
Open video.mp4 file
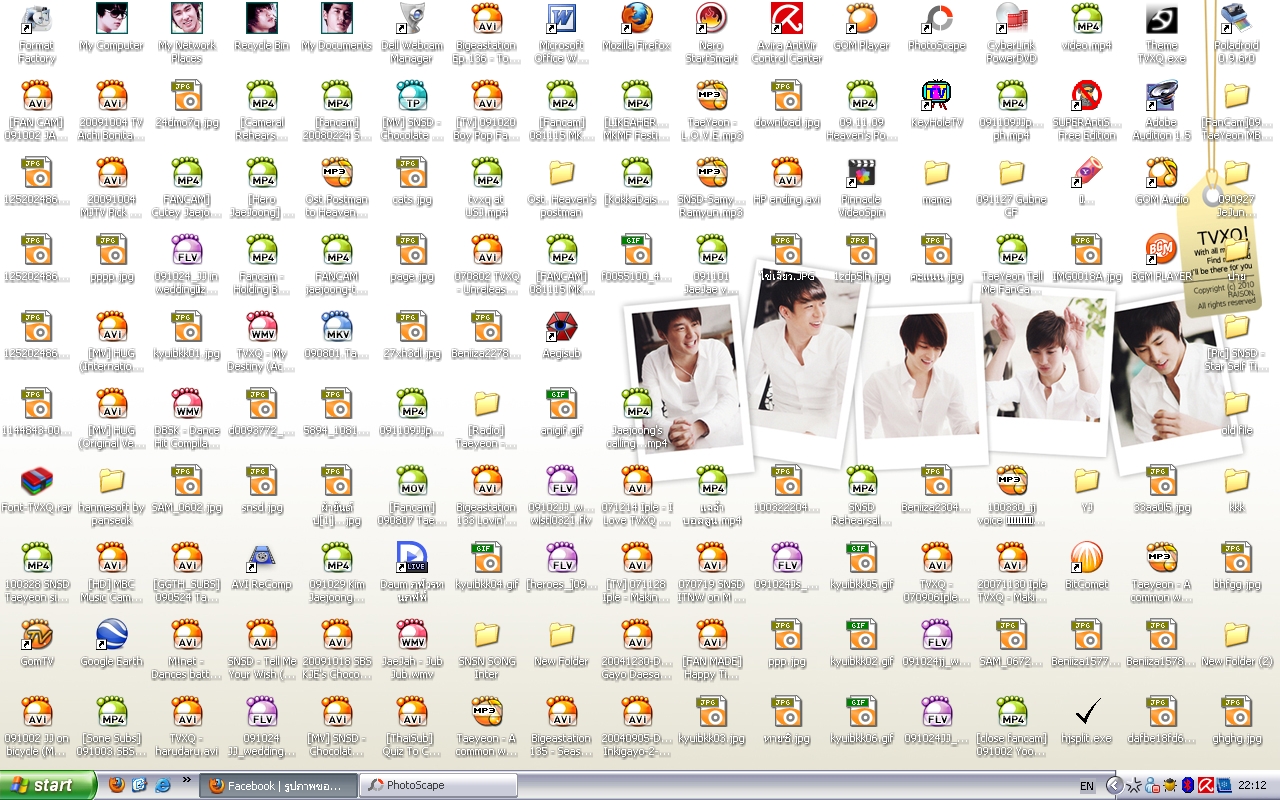(1087, 18)
